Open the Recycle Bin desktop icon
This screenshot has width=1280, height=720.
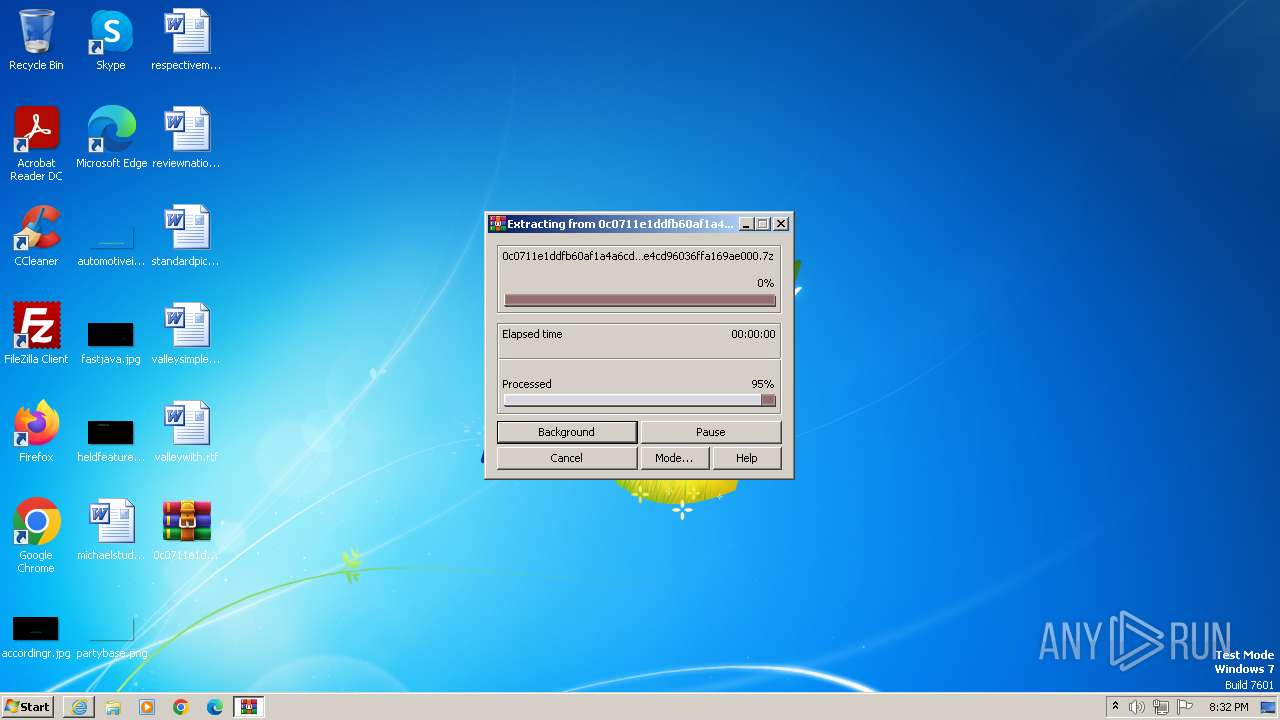pyautogui.click(x=36, y=41)
